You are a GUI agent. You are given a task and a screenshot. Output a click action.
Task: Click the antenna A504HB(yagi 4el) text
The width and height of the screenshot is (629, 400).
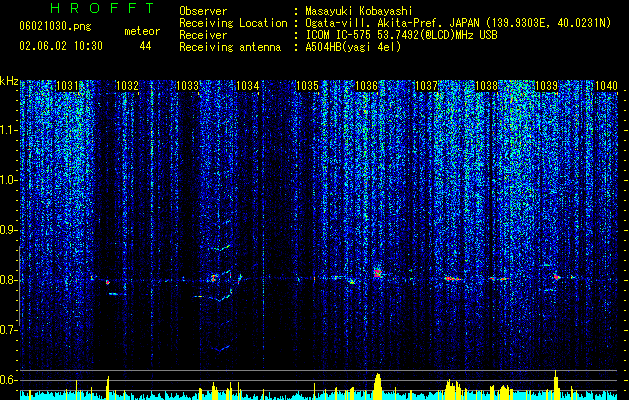[353, 47]
